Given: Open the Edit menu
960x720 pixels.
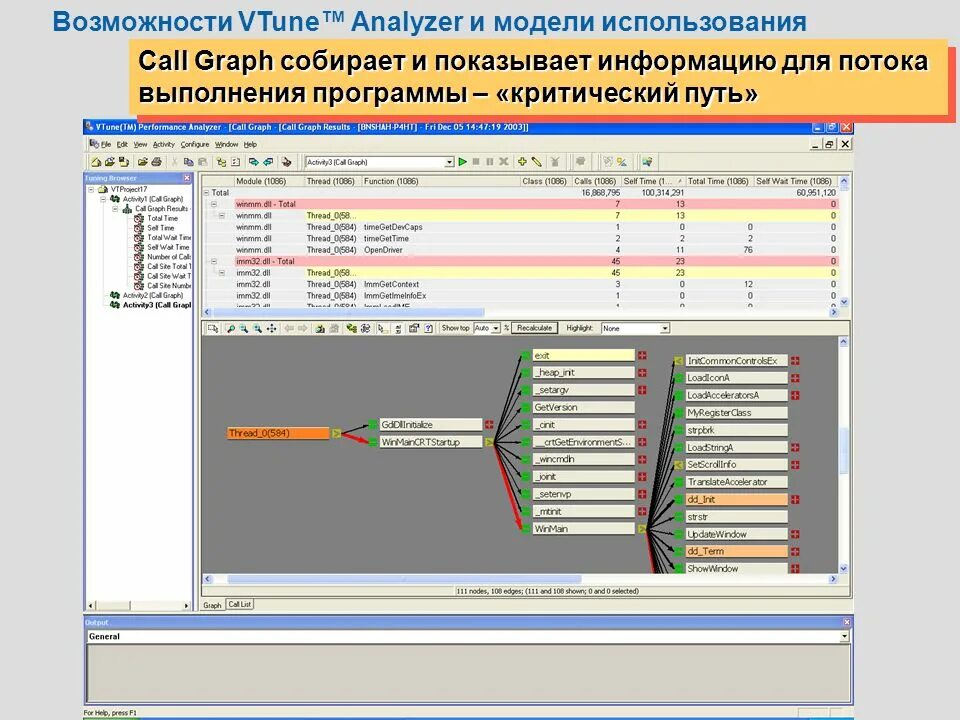Looking at the screenshot, I should click(x=122, y=144).
